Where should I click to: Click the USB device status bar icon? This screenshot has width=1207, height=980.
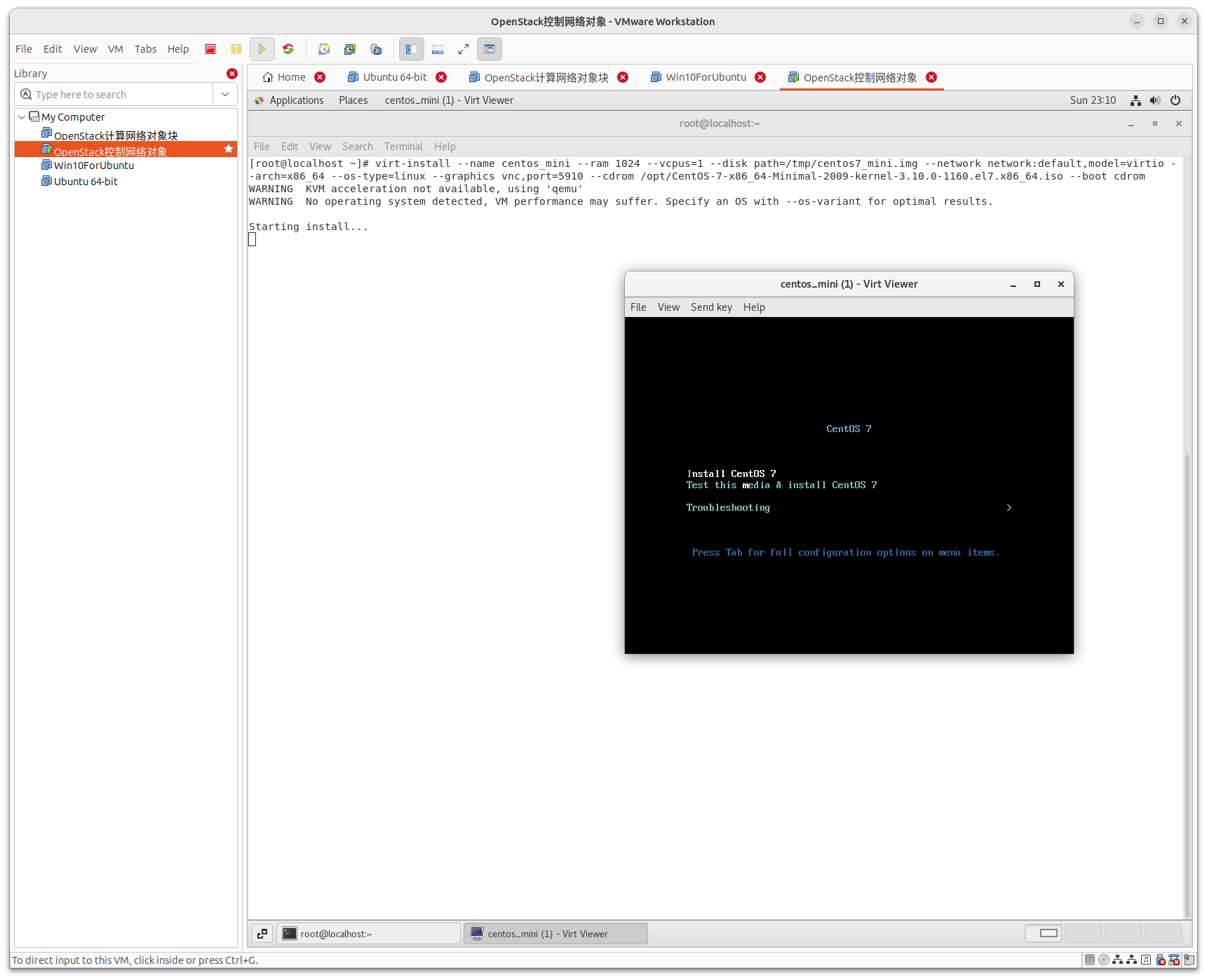pos(1160,960)
